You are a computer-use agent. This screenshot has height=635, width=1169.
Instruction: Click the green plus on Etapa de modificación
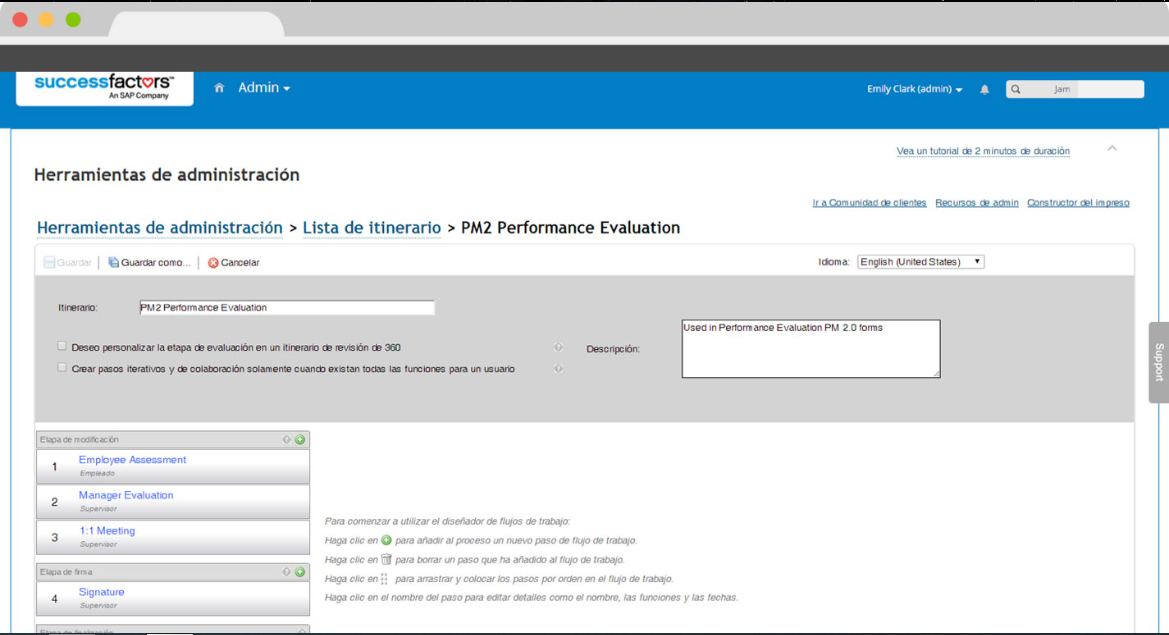pos(300,439)
